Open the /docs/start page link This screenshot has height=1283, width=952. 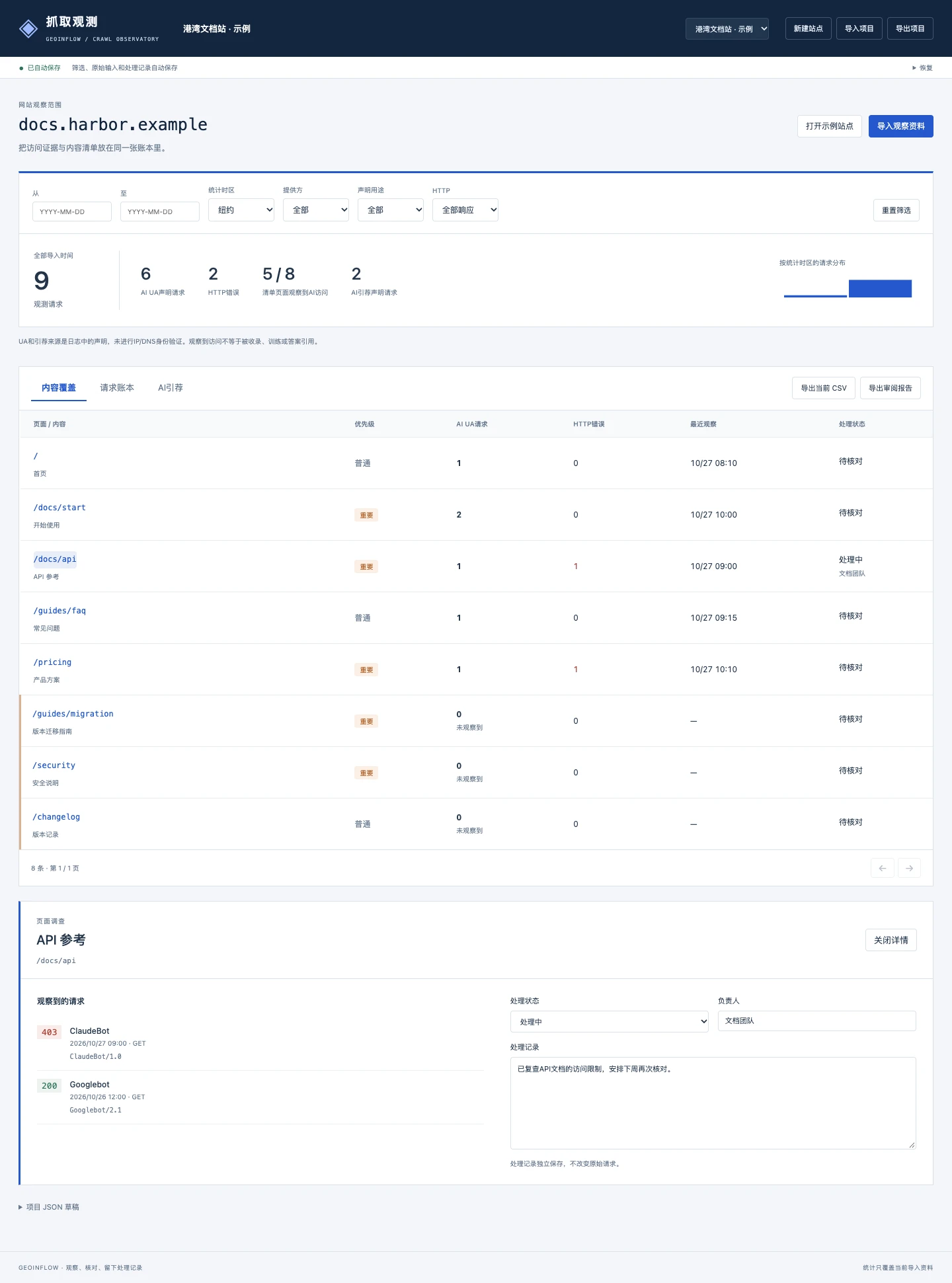[x=59, y=508]
